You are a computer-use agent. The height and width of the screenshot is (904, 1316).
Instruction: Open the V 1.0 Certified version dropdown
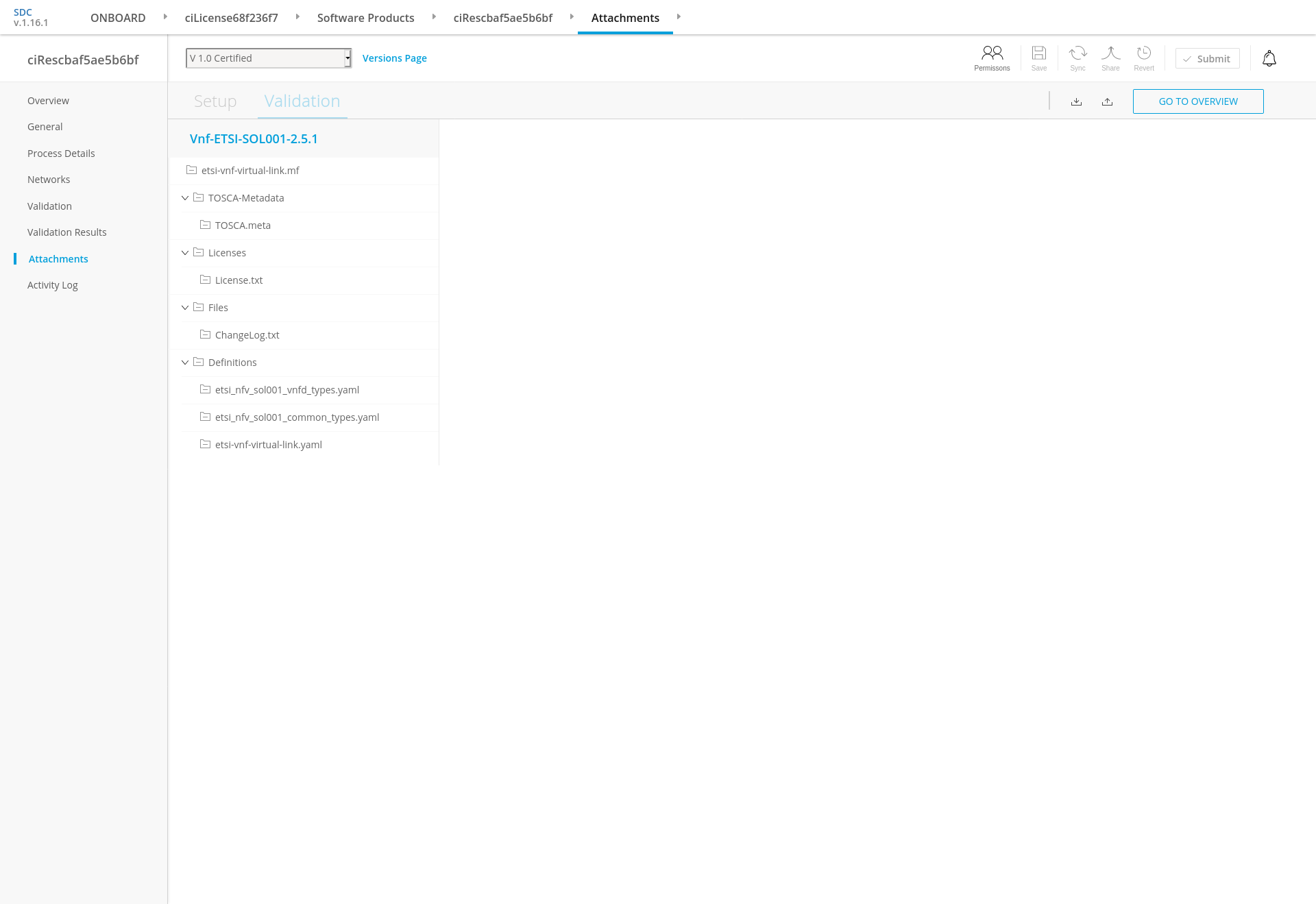pyautogui.click(x=268, y=58)
